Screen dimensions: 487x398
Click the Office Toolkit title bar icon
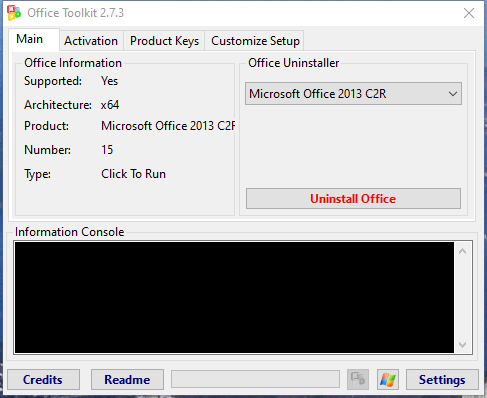coord(14,13)
